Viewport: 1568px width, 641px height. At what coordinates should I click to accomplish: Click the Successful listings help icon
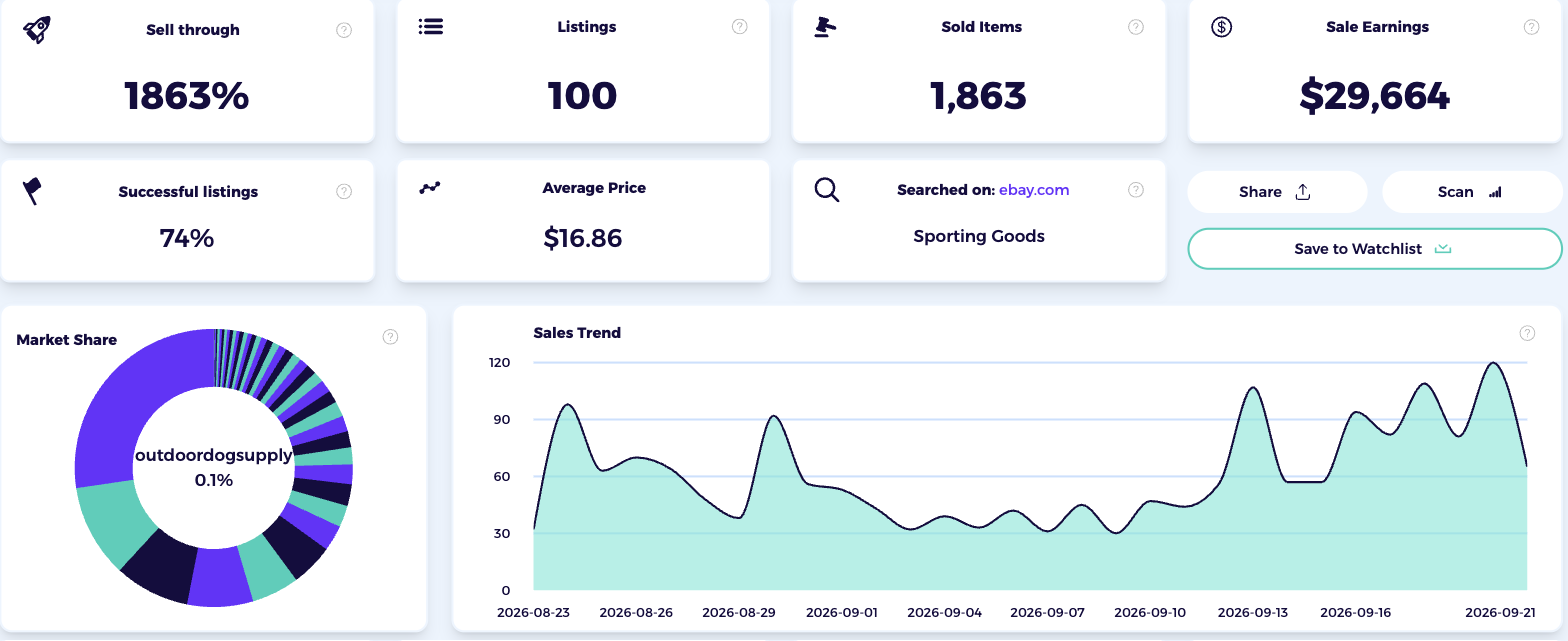tap(344, 191)
